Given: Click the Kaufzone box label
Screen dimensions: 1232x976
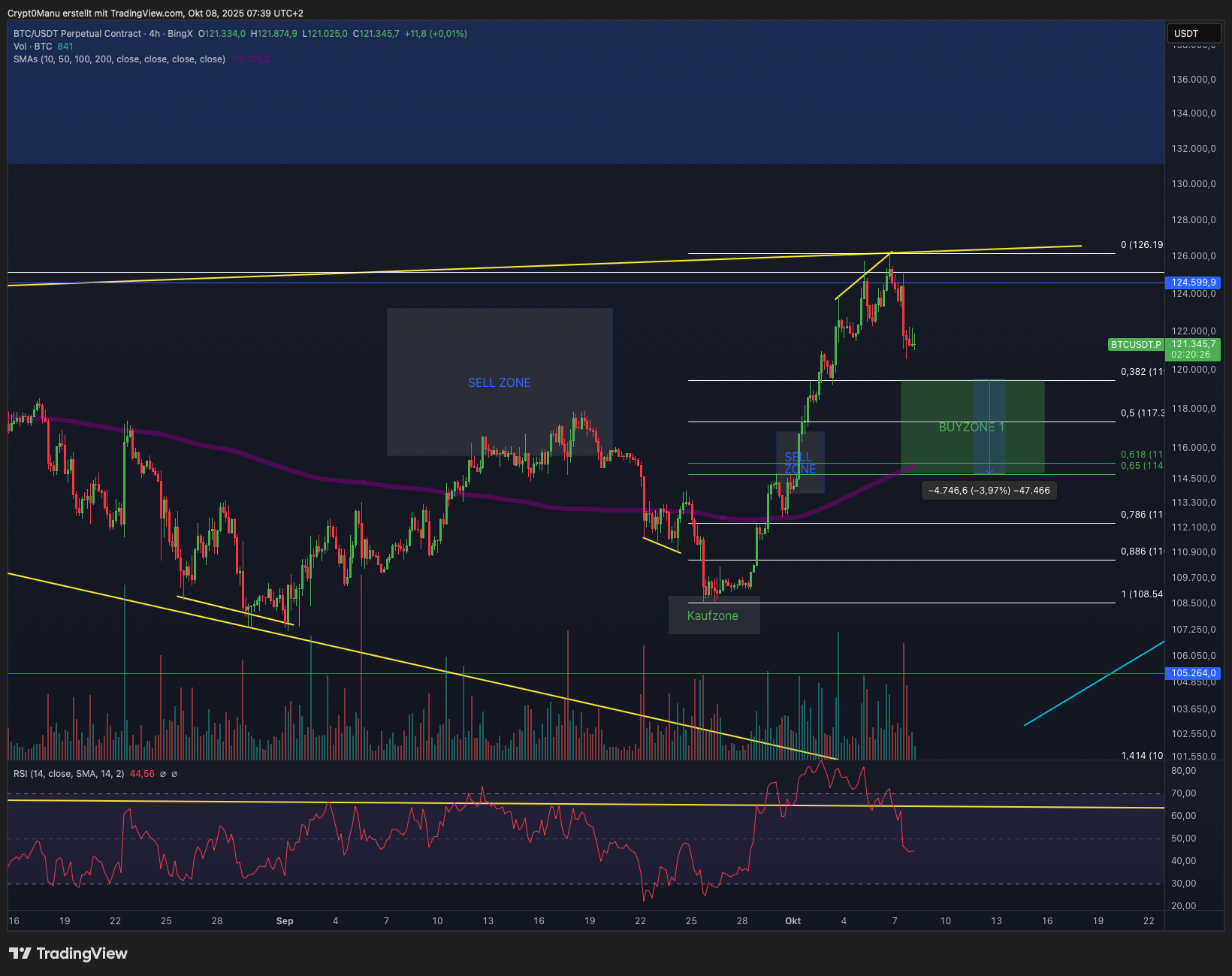Looking at the screenshot, I should pyautogui.click(x=712, y=616).
